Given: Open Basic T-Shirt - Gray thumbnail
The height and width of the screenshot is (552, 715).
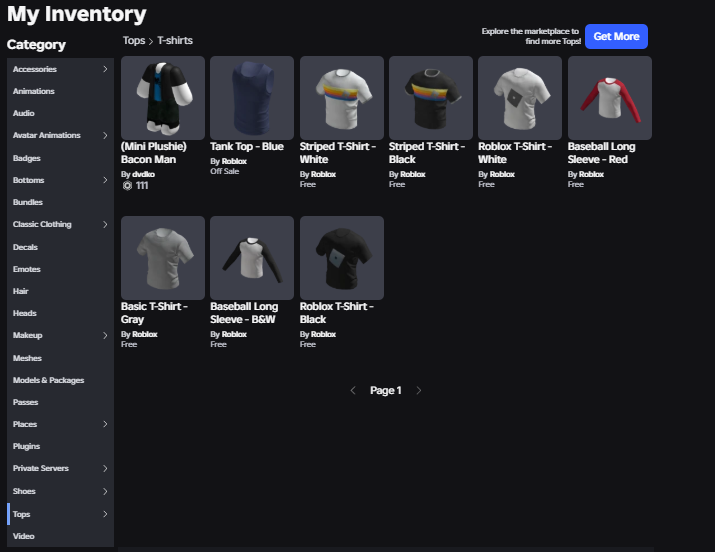Looking at the screenshot, I should coord(163,258).
